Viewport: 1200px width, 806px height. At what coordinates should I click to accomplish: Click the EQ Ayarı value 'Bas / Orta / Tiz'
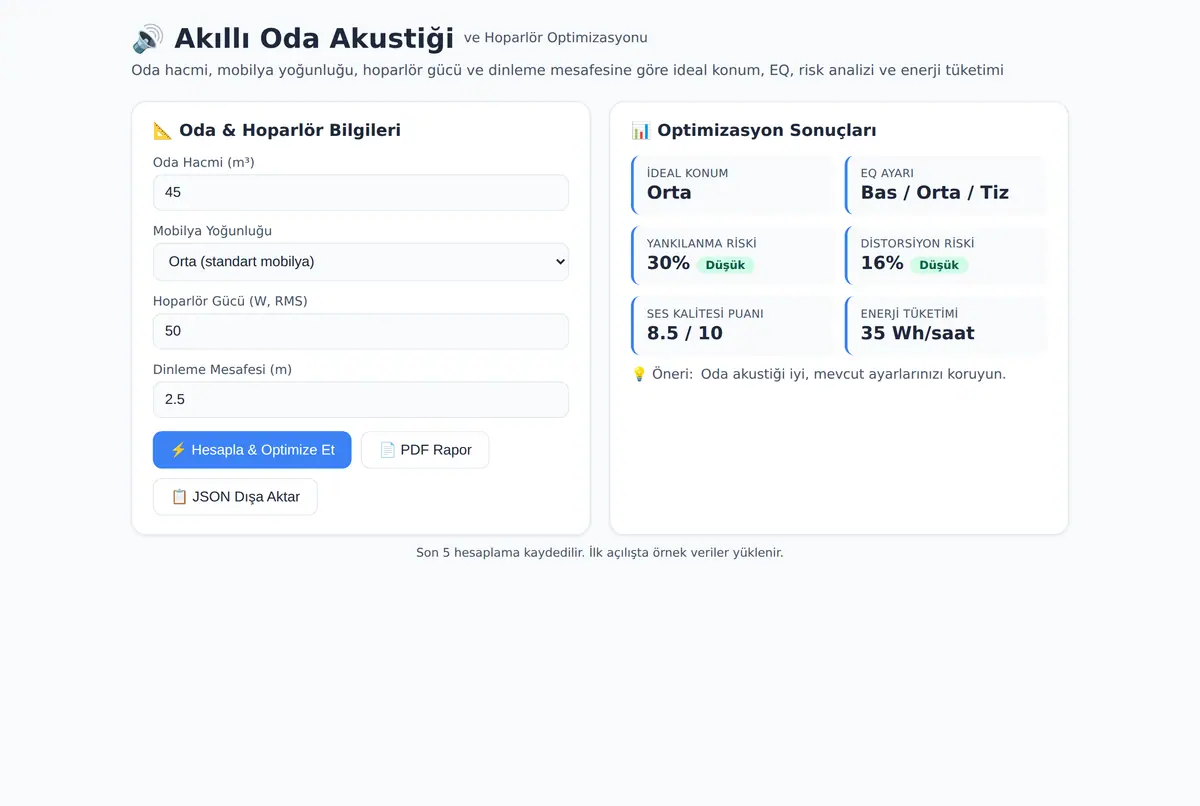[x=935, y=193]
